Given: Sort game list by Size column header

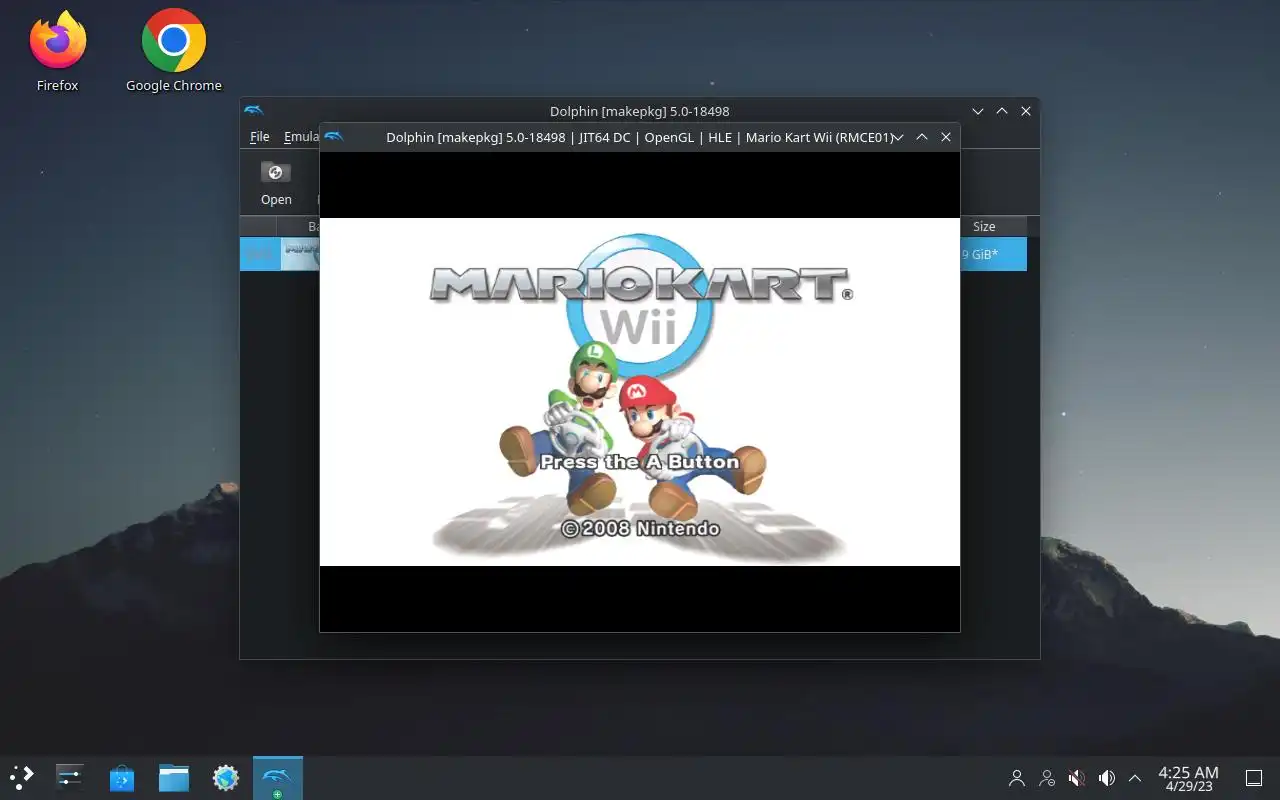Looking at the screenshot, I should click(x=984, y=227).
